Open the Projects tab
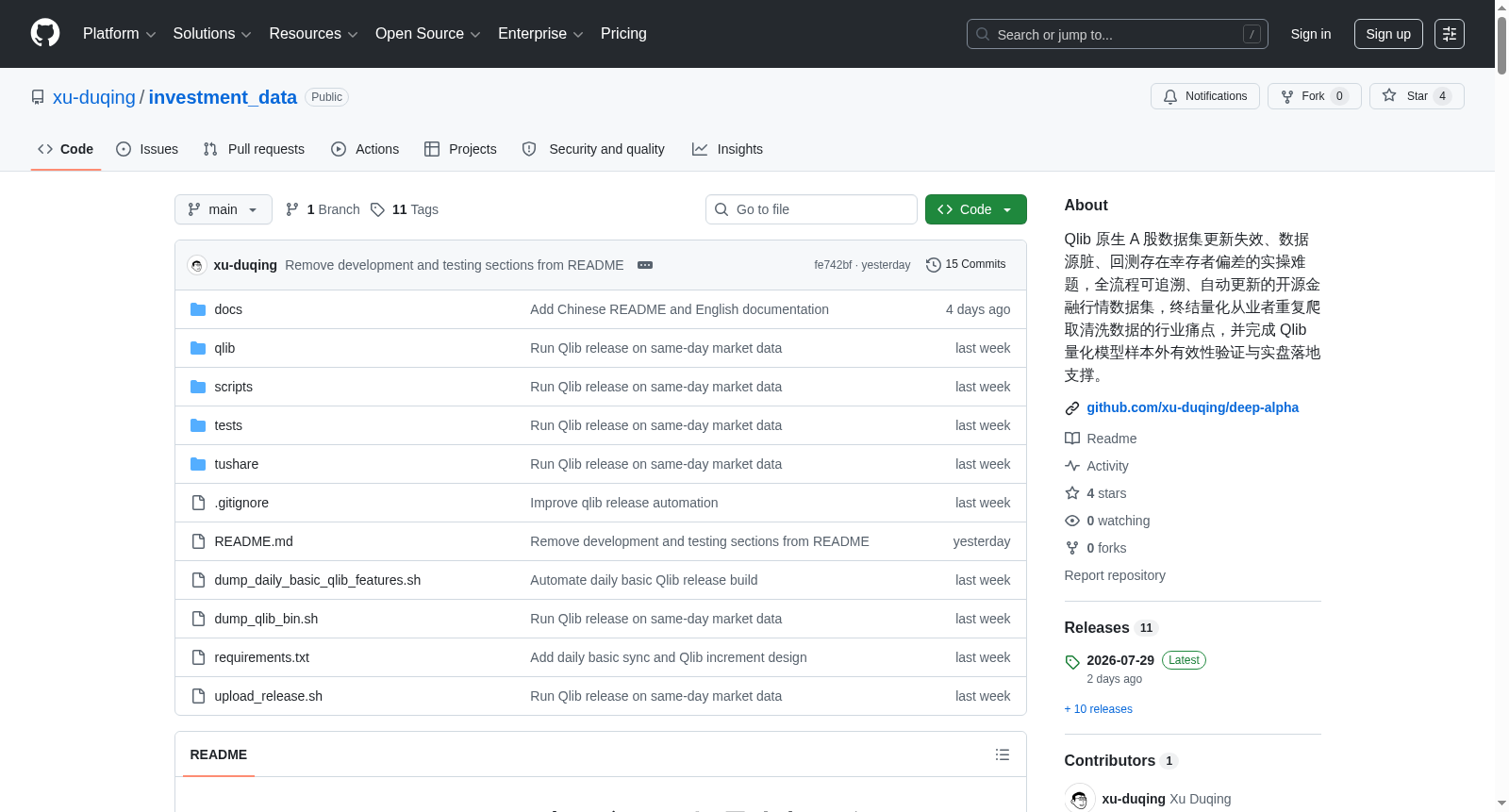 coord(460,149)
